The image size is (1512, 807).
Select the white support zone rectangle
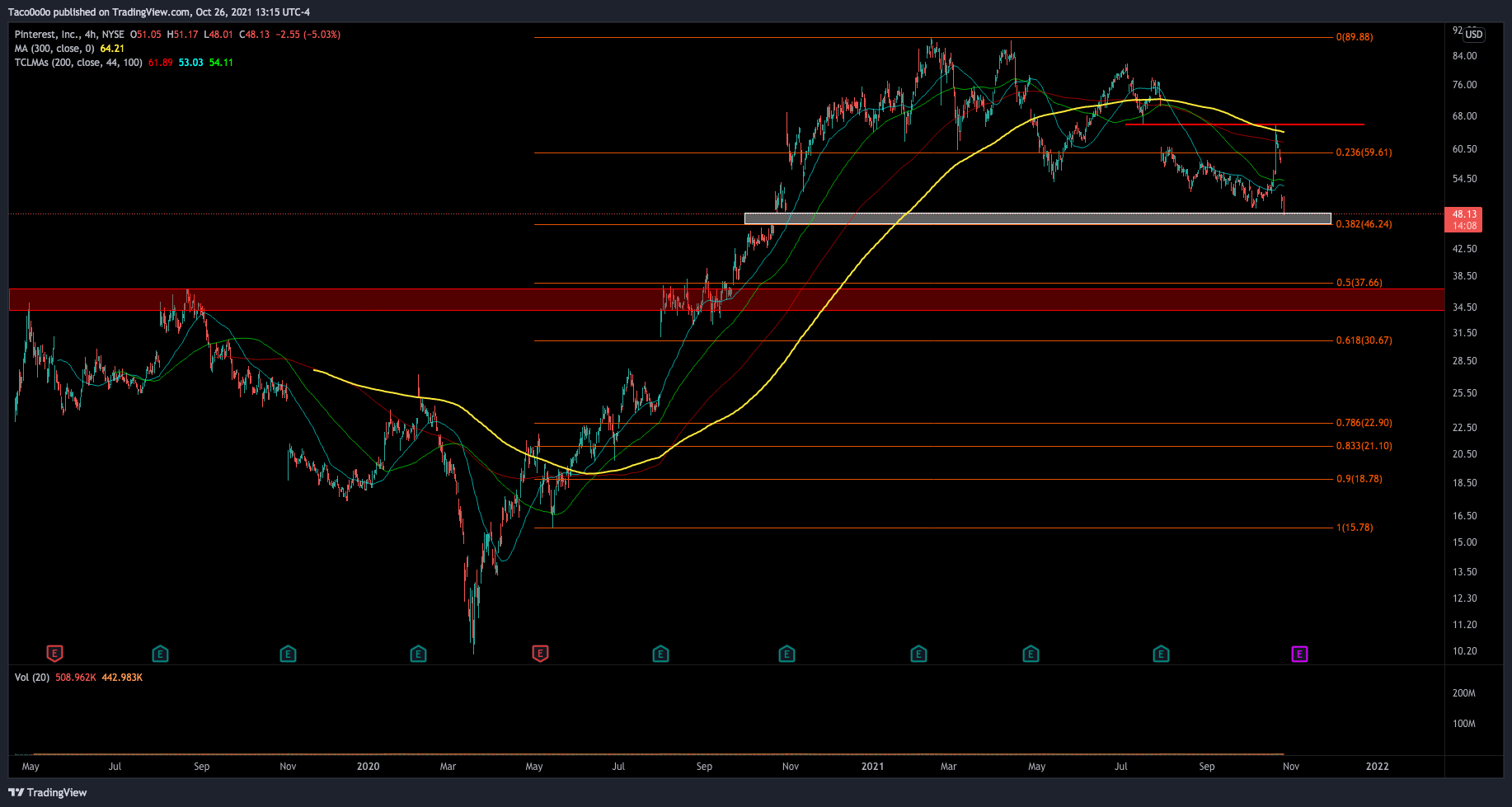(x=1037, y=218)
